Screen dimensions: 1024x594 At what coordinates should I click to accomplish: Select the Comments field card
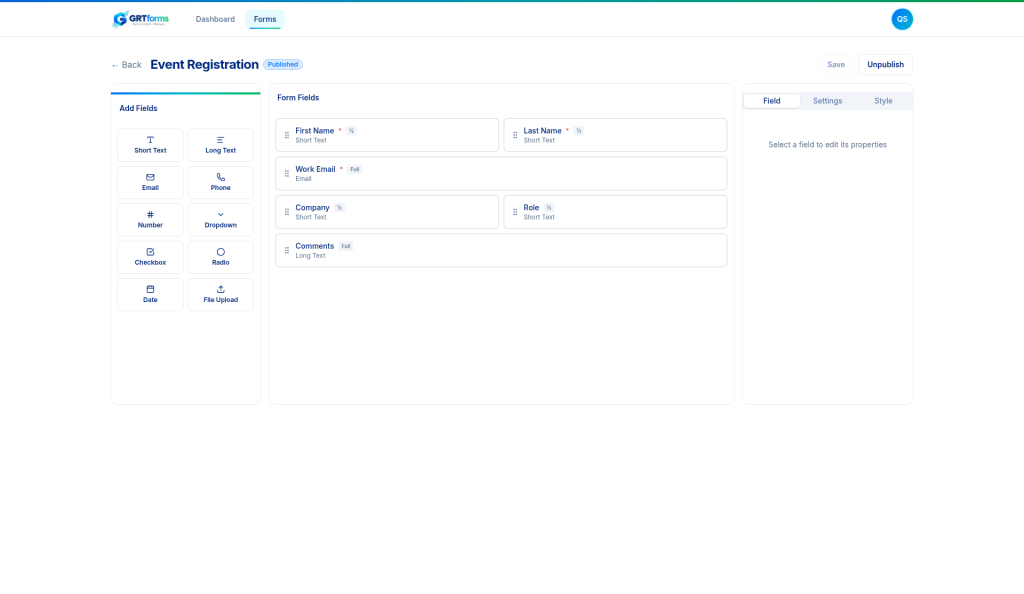[x=501, y=251]
